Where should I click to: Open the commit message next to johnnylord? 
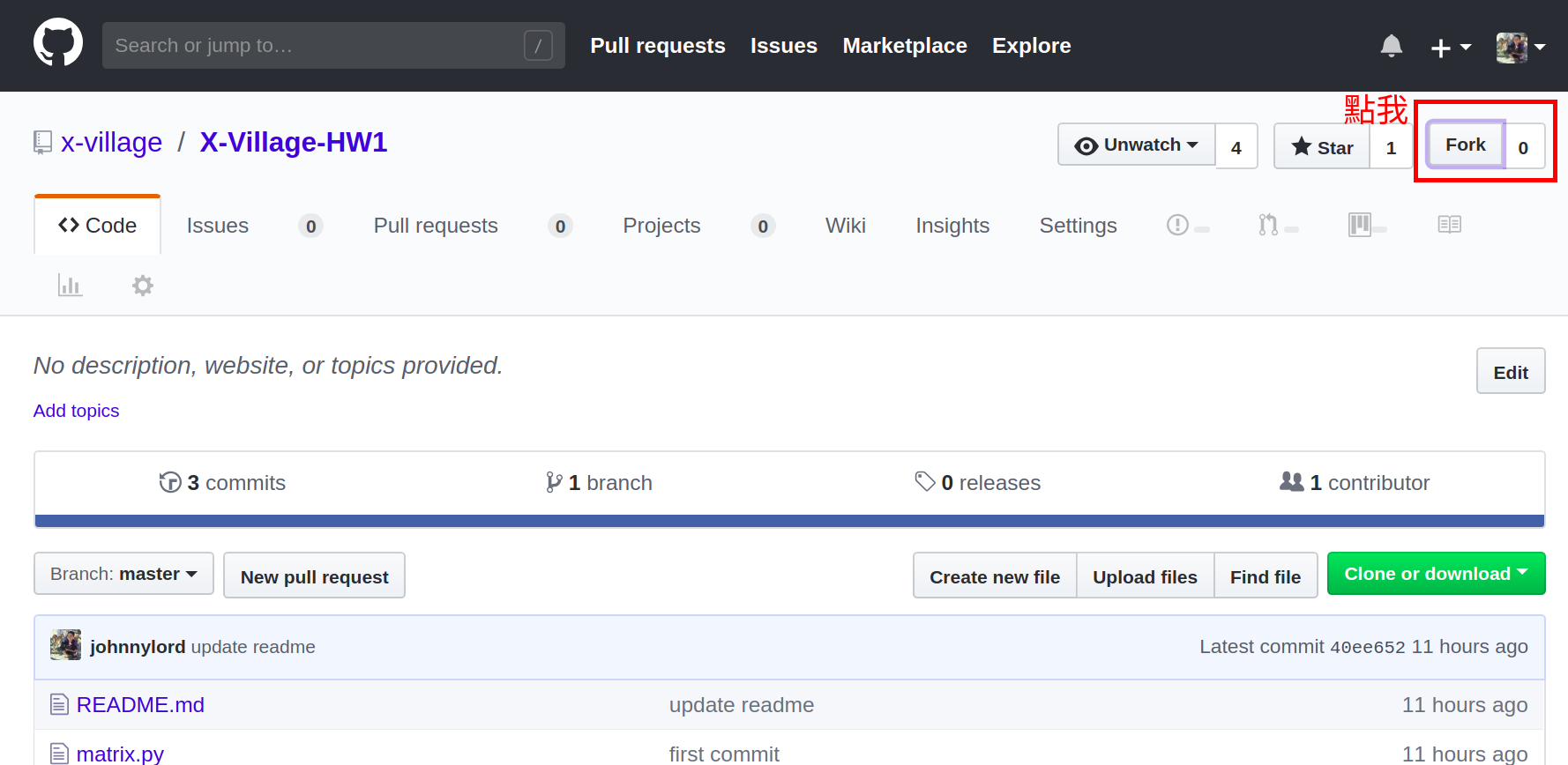pos(253,647)
